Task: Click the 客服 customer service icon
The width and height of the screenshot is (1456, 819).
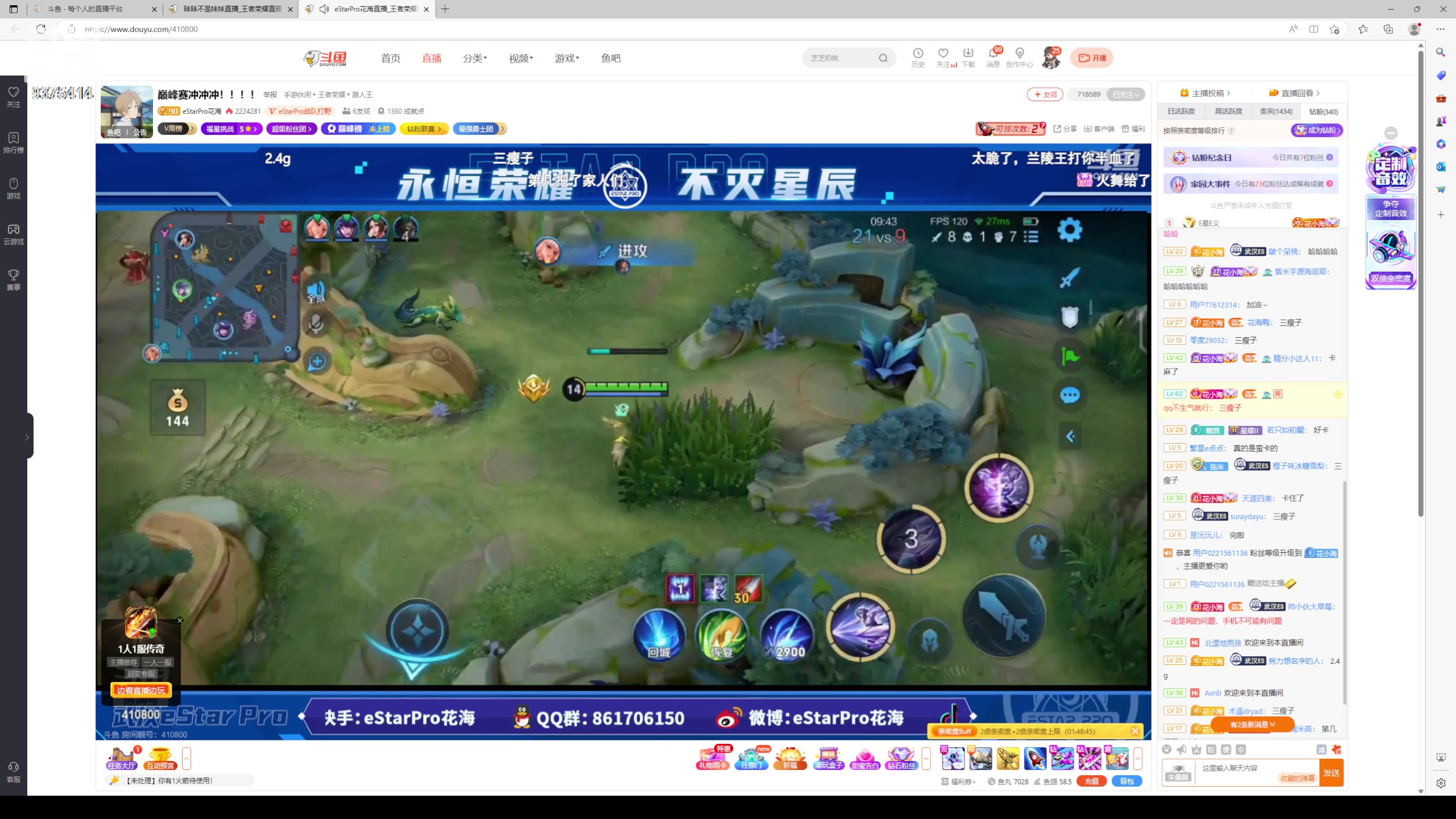Action: pos(14,772)
